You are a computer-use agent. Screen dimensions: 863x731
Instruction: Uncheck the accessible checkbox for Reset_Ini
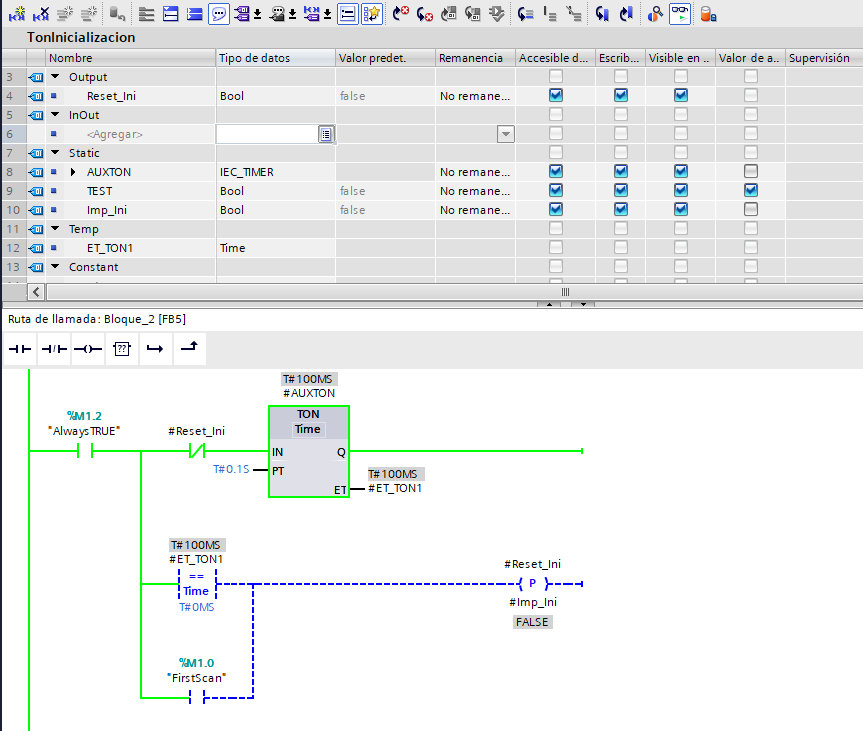[556, 96]
